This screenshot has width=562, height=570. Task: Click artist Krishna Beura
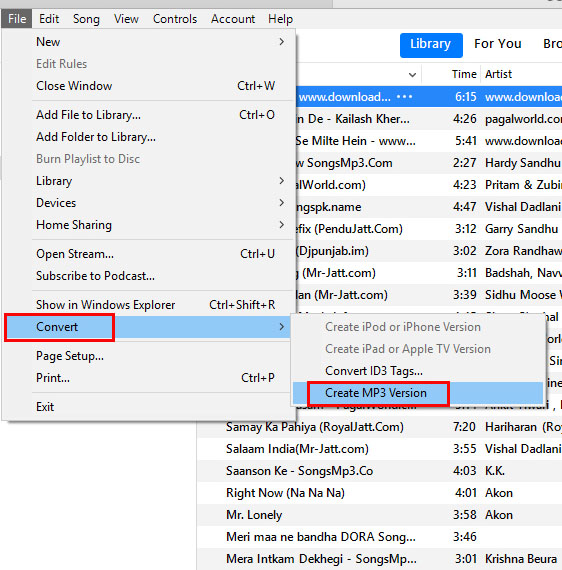[x=521, y=559]
